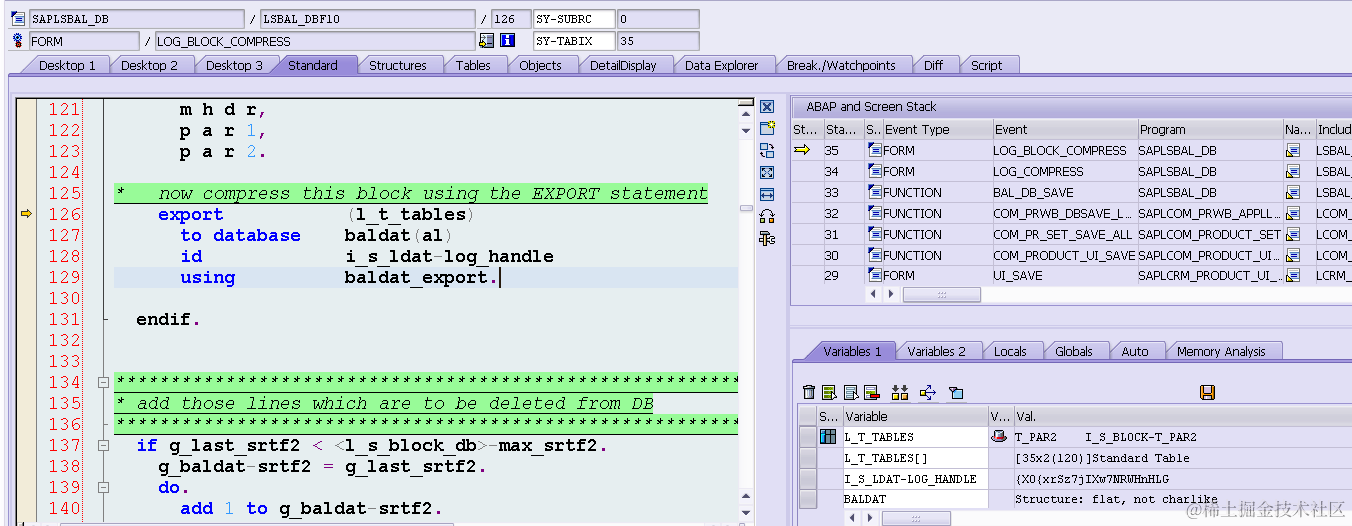Screen dimensions: 1352x526
Task: Click the source icon in BAL_DB_SAVE stack row
Action: click(875, 192)
